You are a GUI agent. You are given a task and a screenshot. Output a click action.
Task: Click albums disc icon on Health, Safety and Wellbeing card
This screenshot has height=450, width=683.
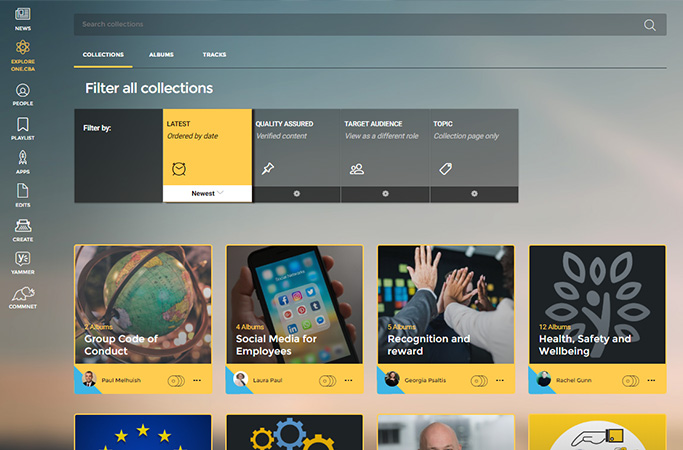click(631, 381)
